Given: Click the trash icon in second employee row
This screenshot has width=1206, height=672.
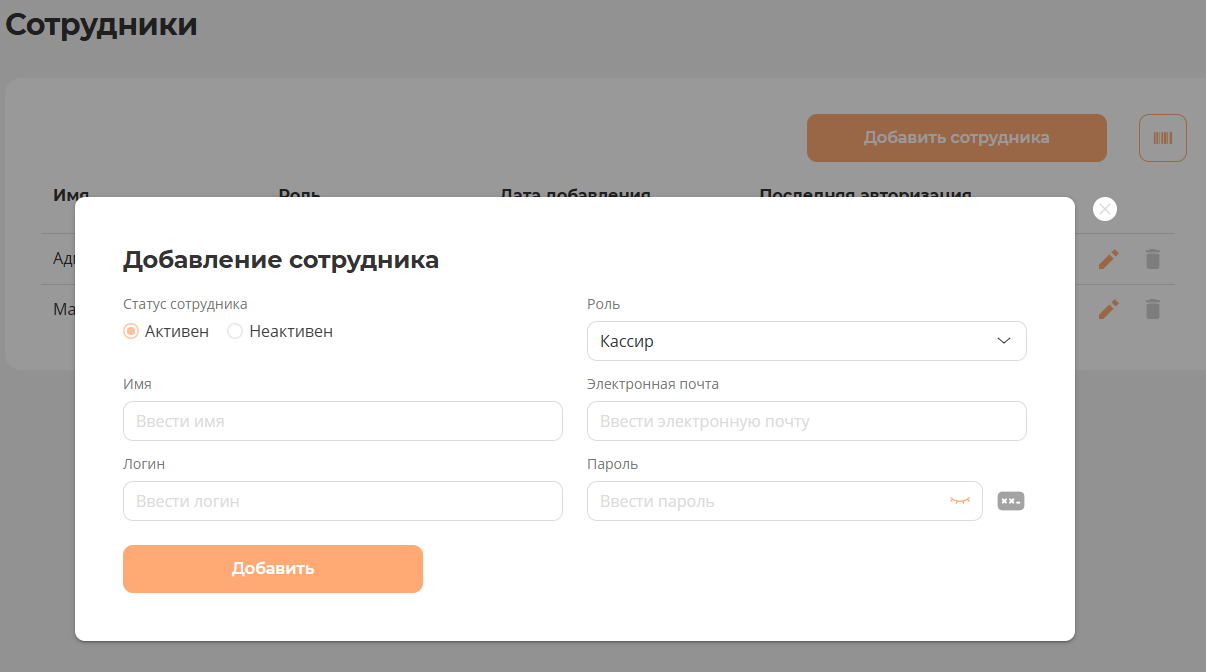Looking at the screenshot, I should (1152, 309).
